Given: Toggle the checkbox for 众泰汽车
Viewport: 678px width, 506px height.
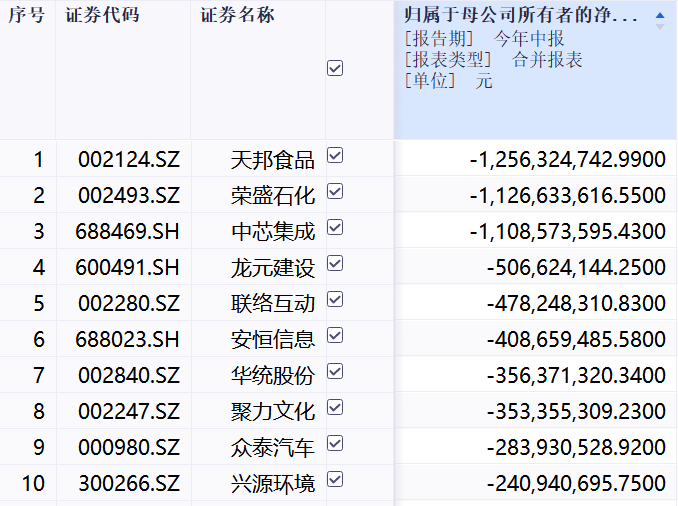Looking at the screenshot, I should tap(335, 443).
